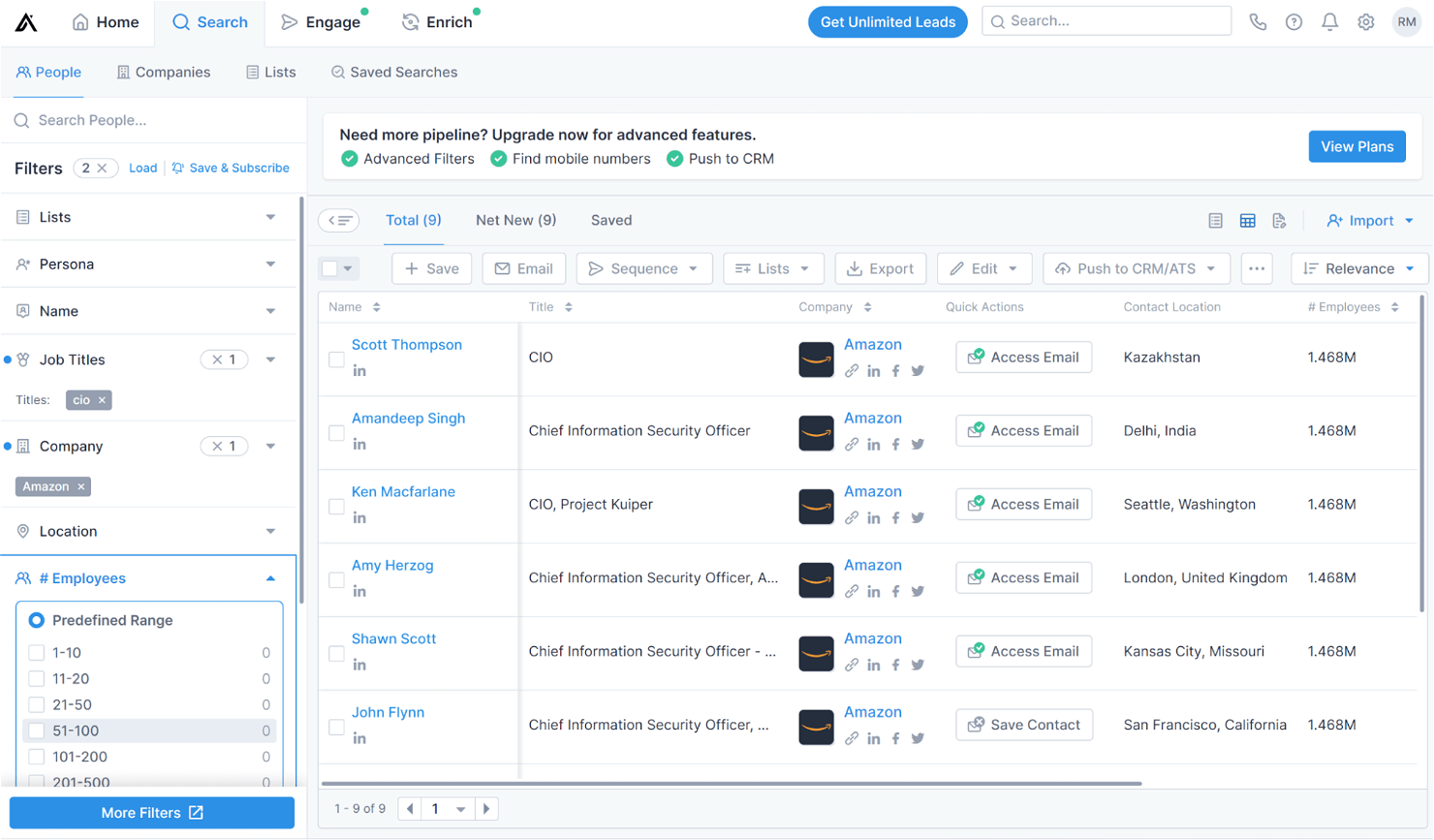This screenshot has height=840, width=1434.
Task: Access email for Scott Thompson
Action: tap(1024, 357)
